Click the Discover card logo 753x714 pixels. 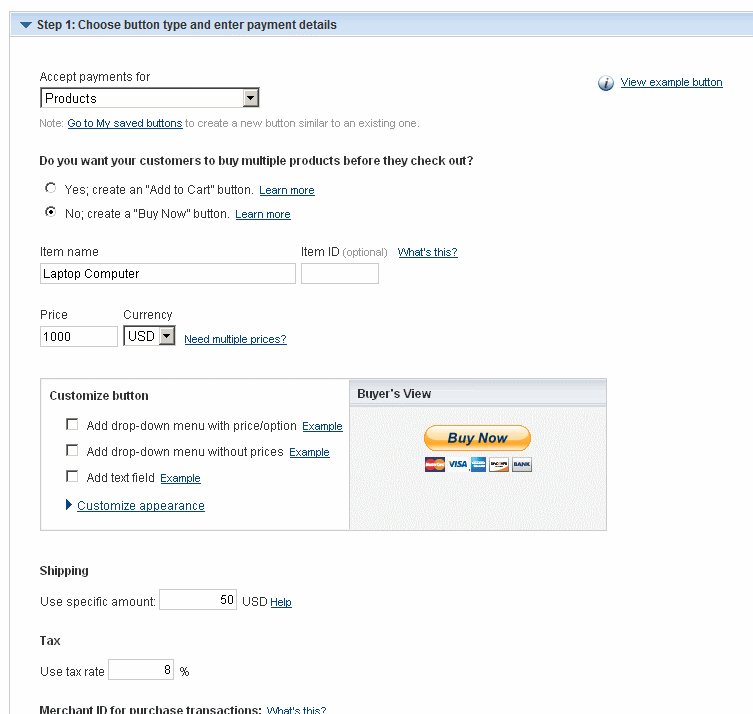(x=499, y=464)
